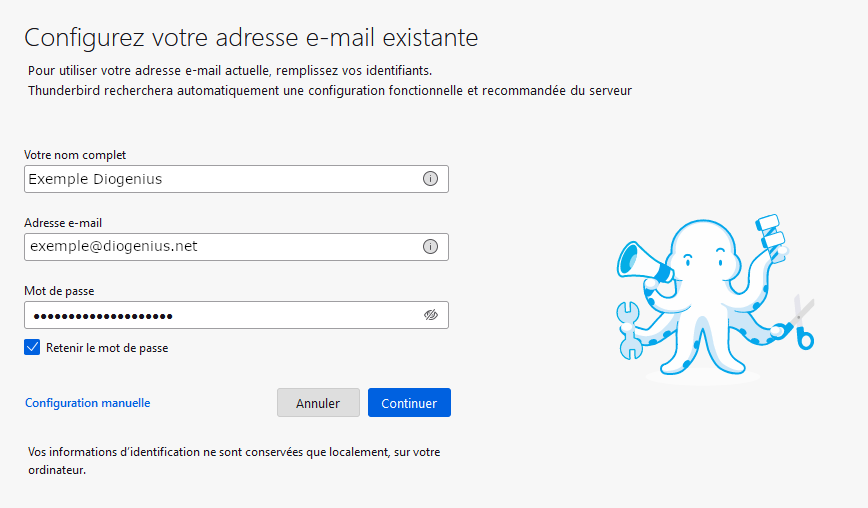Click the "Votre nom complet" field label
The width and height of the screenshot is (868, 508).
click(75, 155)
